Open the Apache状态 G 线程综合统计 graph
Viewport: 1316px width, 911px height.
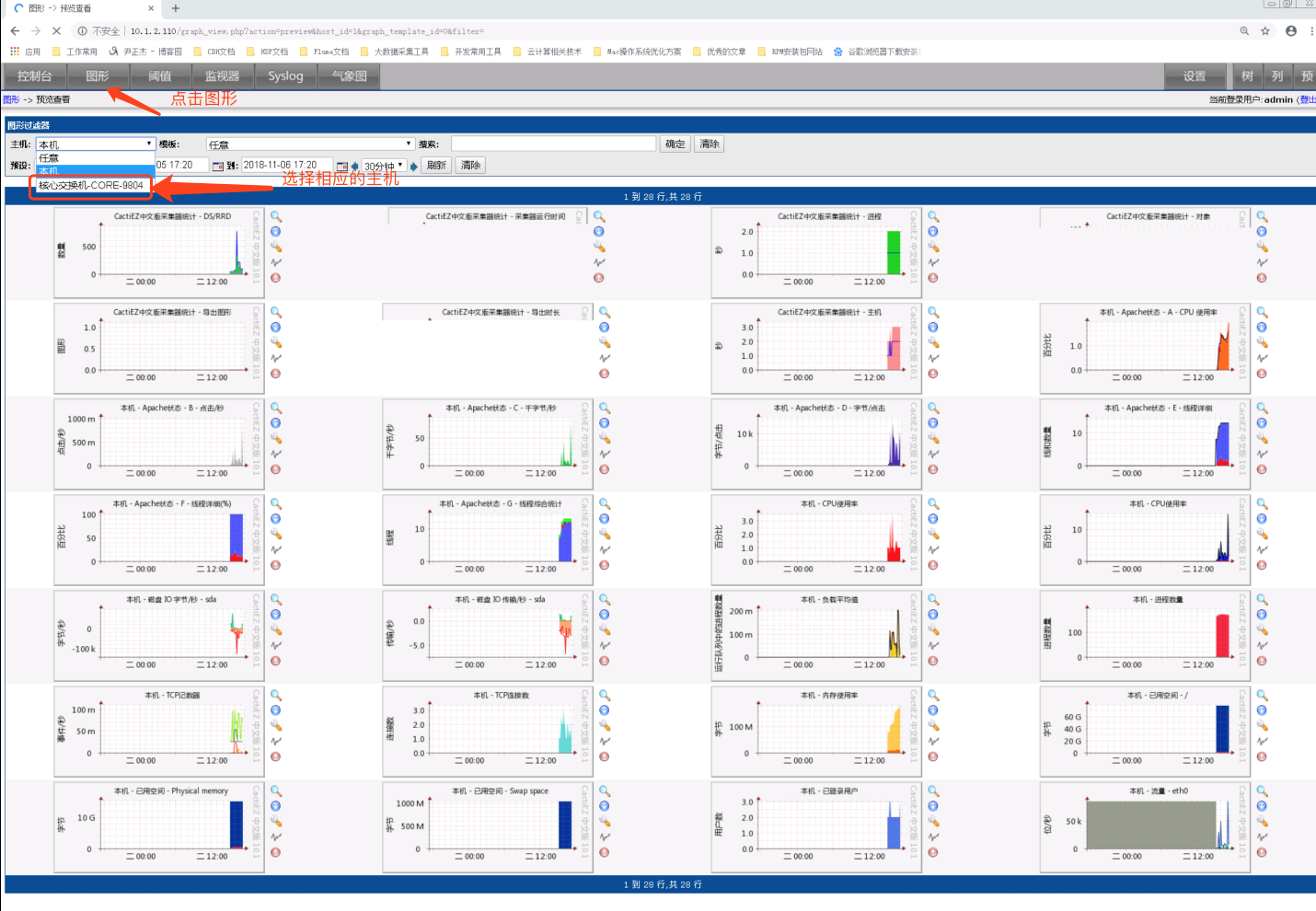488,538
